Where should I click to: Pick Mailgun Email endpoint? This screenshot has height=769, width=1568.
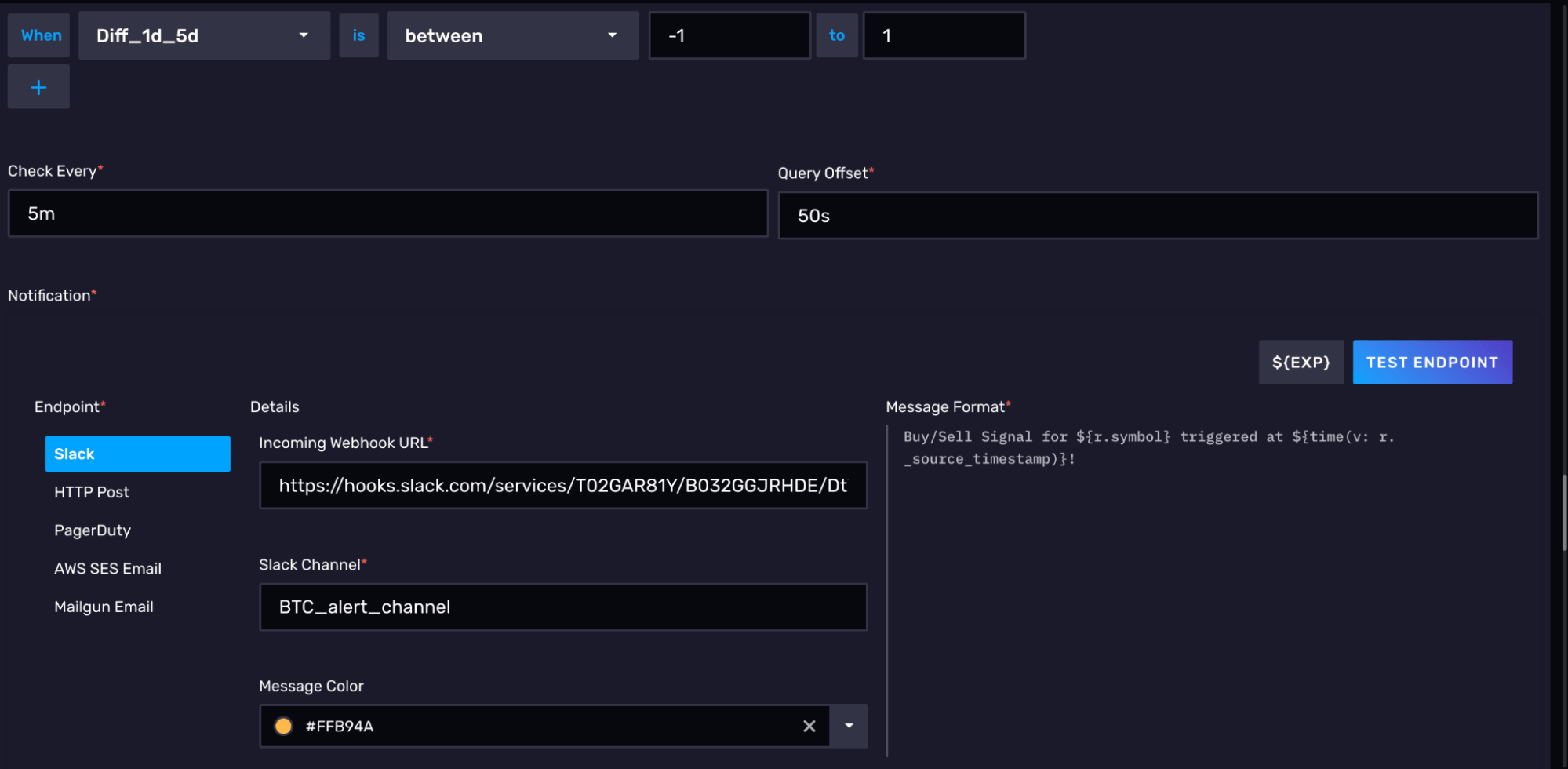(104, 607)
